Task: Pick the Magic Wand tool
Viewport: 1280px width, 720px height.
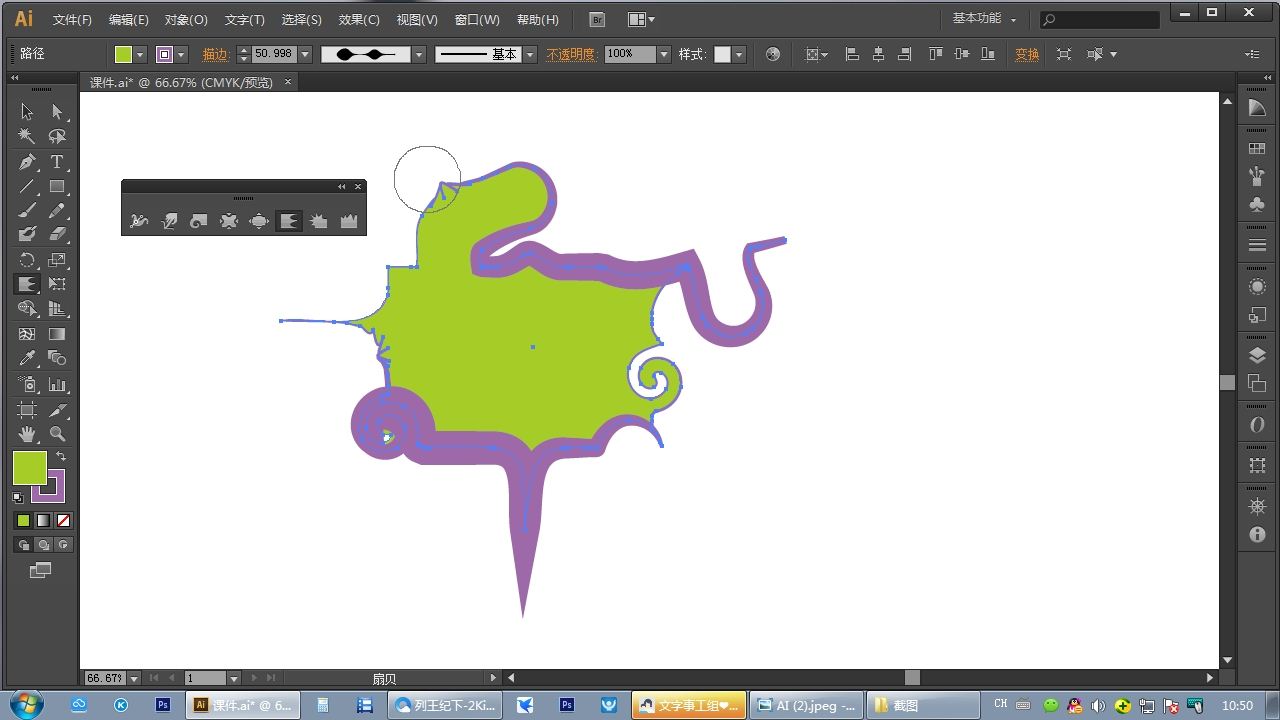Action: click(27, 137)
